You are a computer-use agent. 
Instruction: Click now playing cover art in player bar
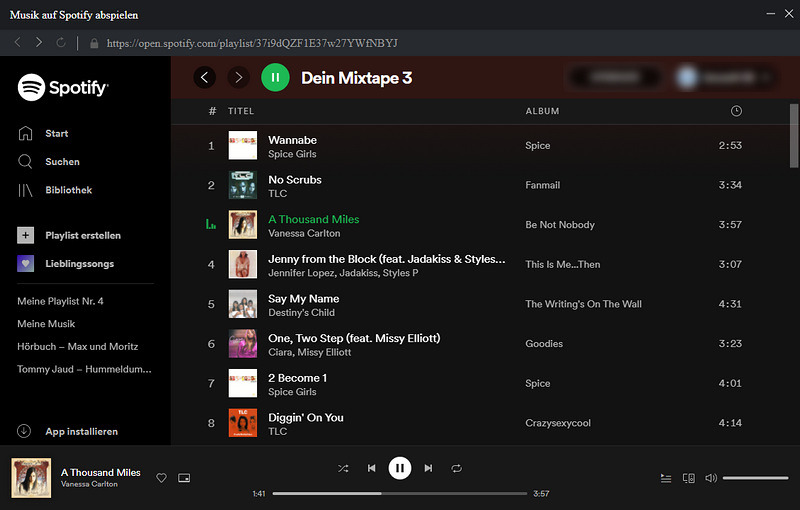(31, 478)
